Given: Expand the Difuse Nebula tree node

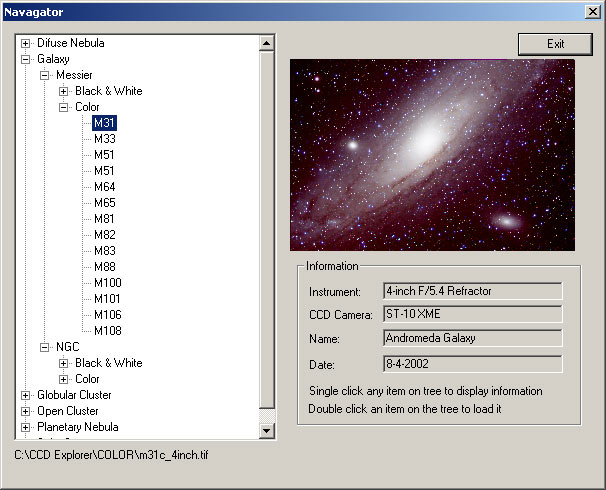Looking at the screenshot, I should pyautogui.click(x=26, y=43).
